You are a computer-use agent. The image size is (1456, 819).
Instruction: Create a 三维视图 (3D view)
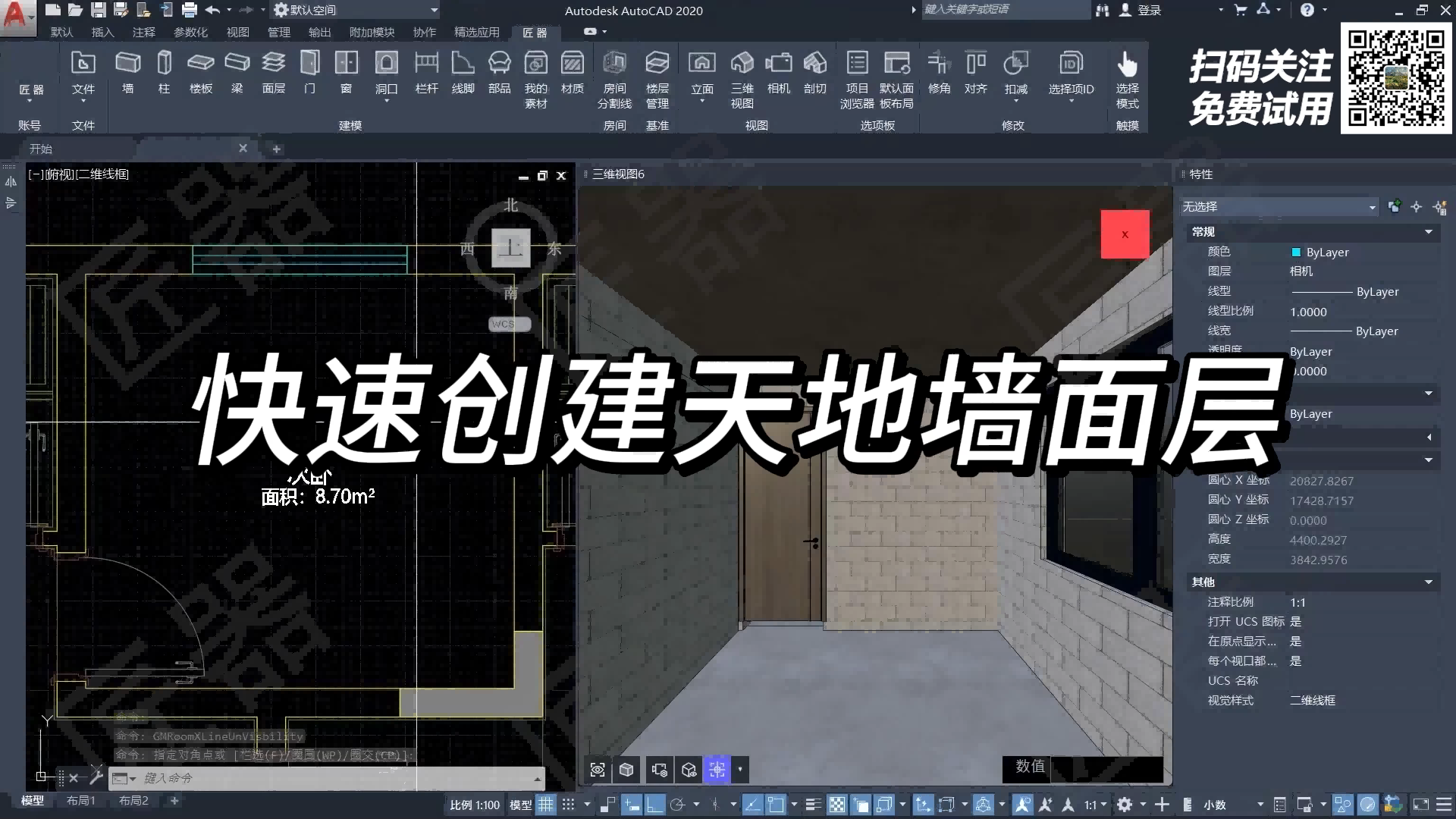[x=742, y=72]
